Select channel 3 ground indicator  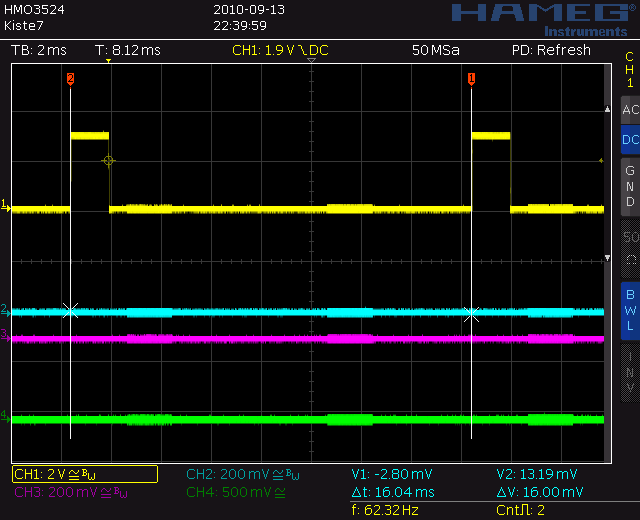[x=5, y=335]
